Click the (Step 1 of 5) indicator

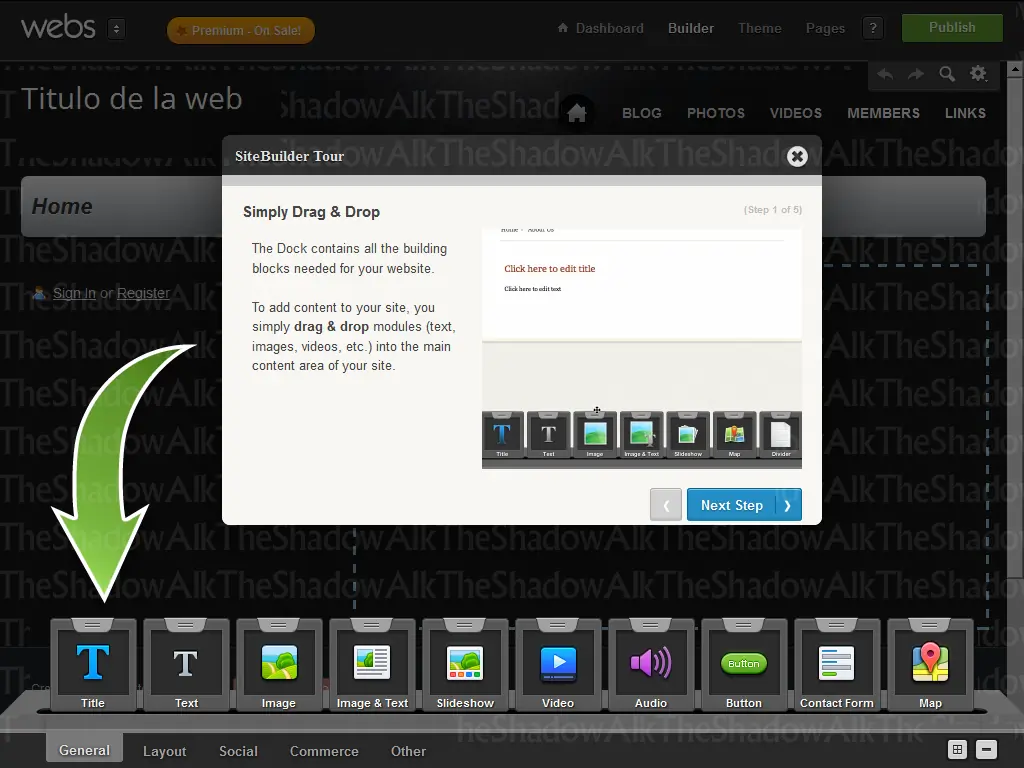point(773,210)
